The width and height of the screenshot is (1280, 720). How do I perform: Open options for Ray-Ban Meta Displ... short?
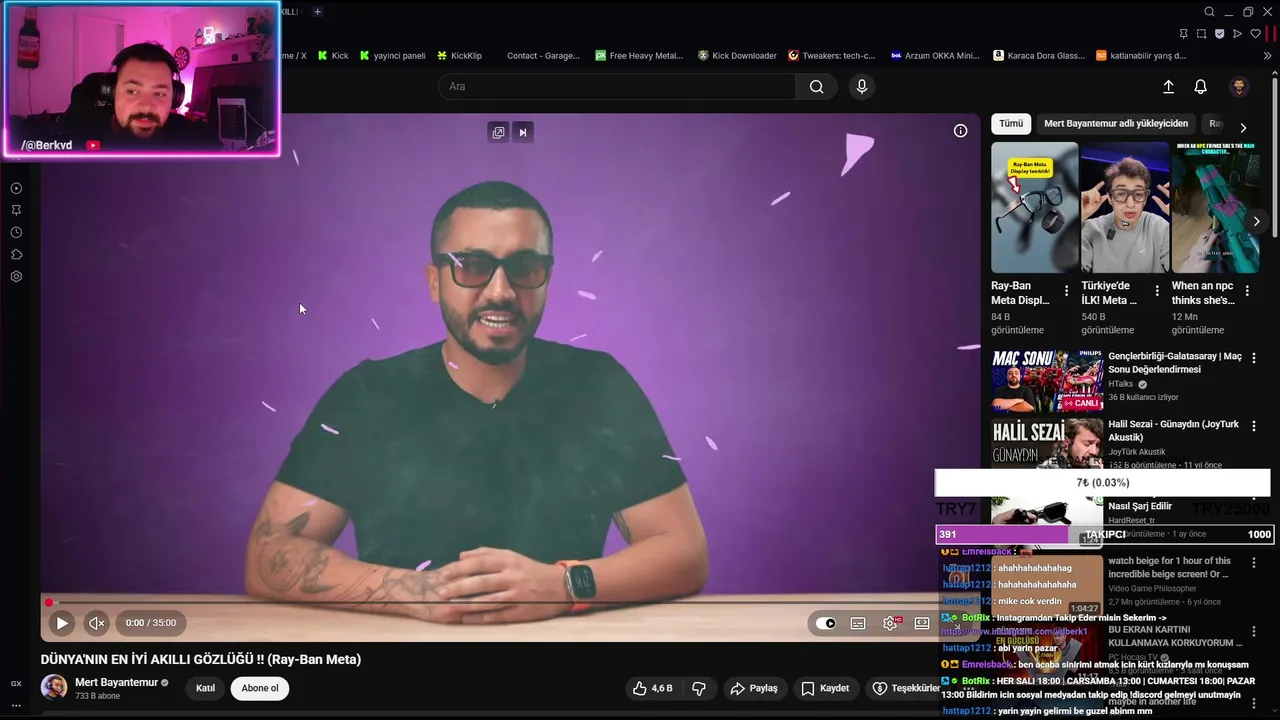(1066, 291)
